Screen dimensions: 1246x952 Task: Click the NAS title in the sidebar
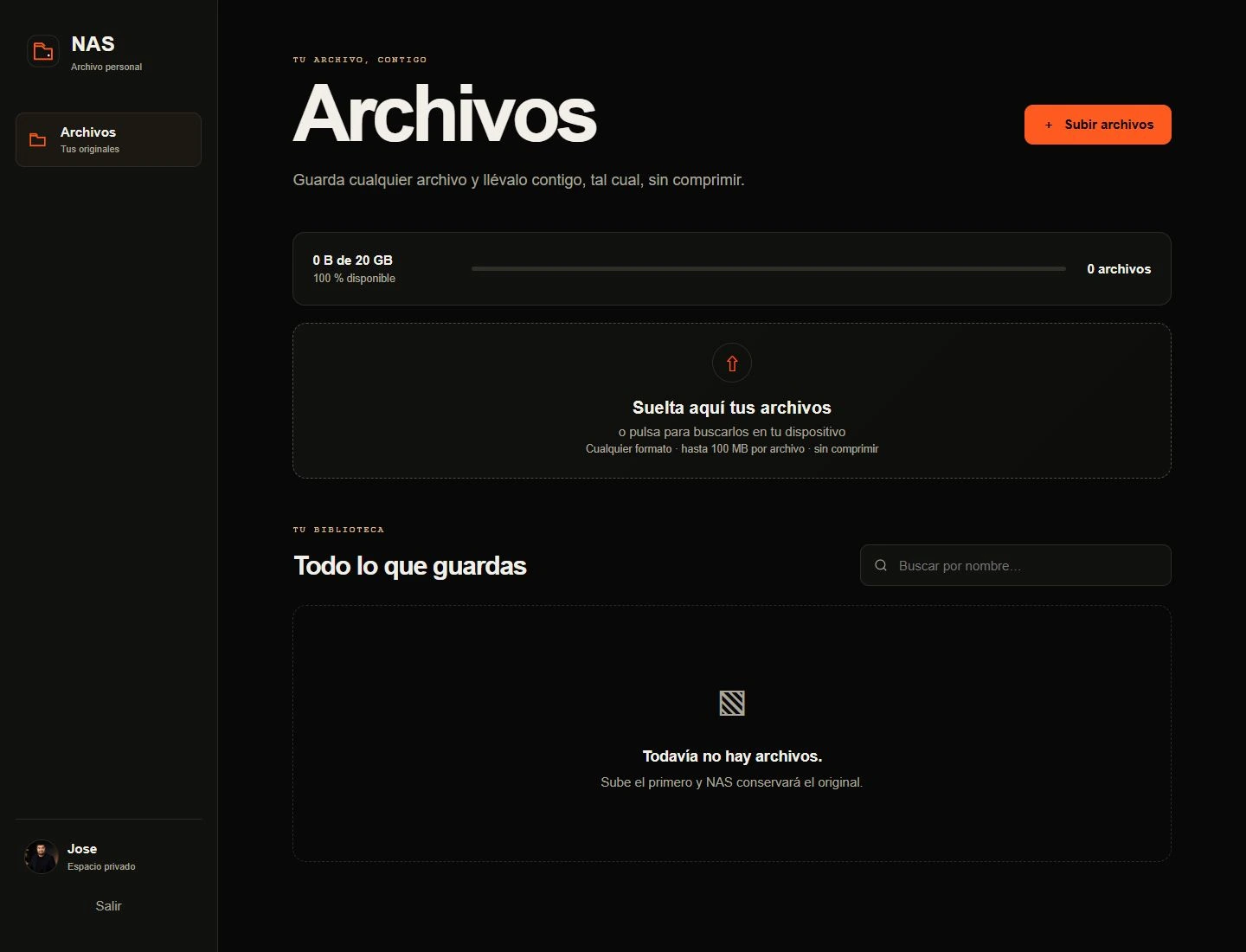click(93, 44)
